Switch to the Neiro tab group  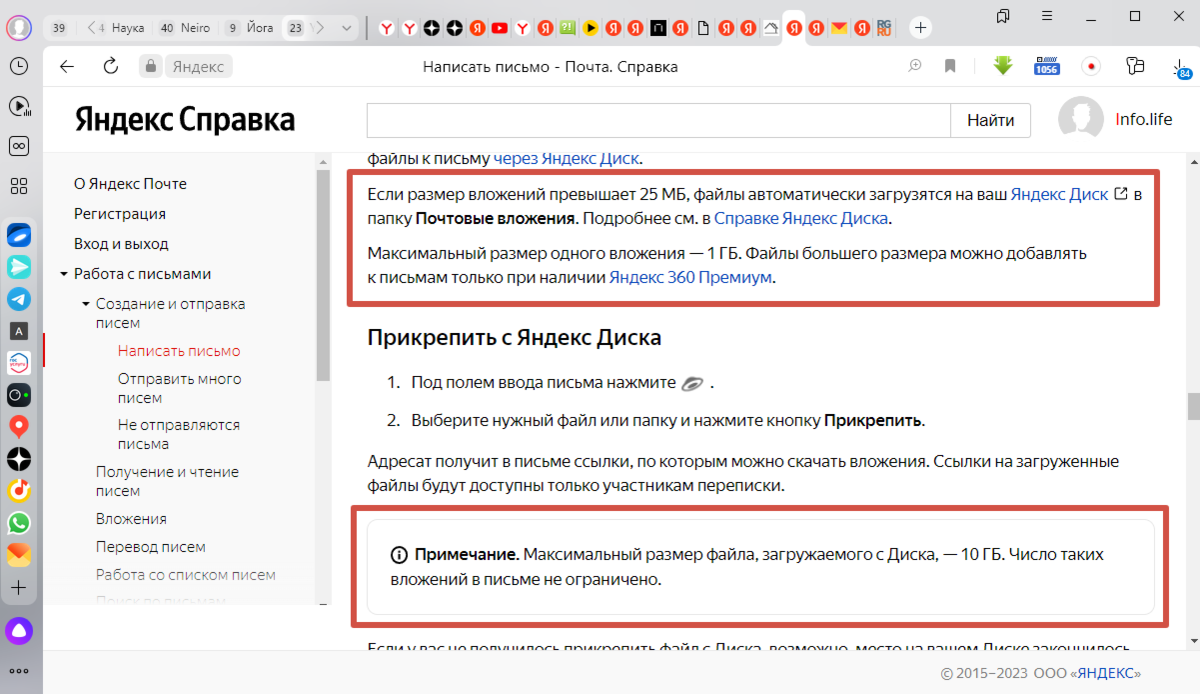click(185, 28)
